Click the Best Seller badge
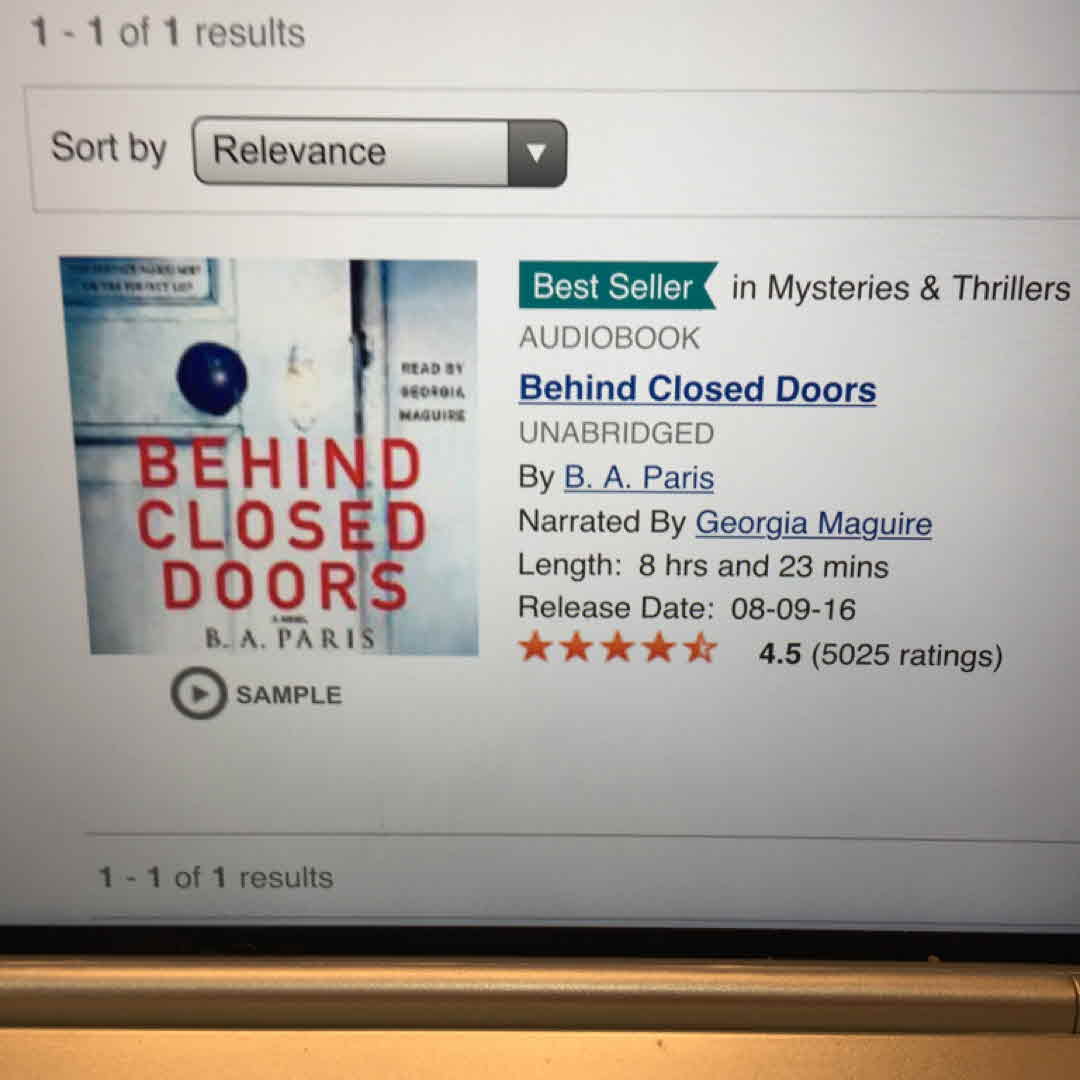The width and height of the screenshot is (1080, 1080). [x=617, y=286]
